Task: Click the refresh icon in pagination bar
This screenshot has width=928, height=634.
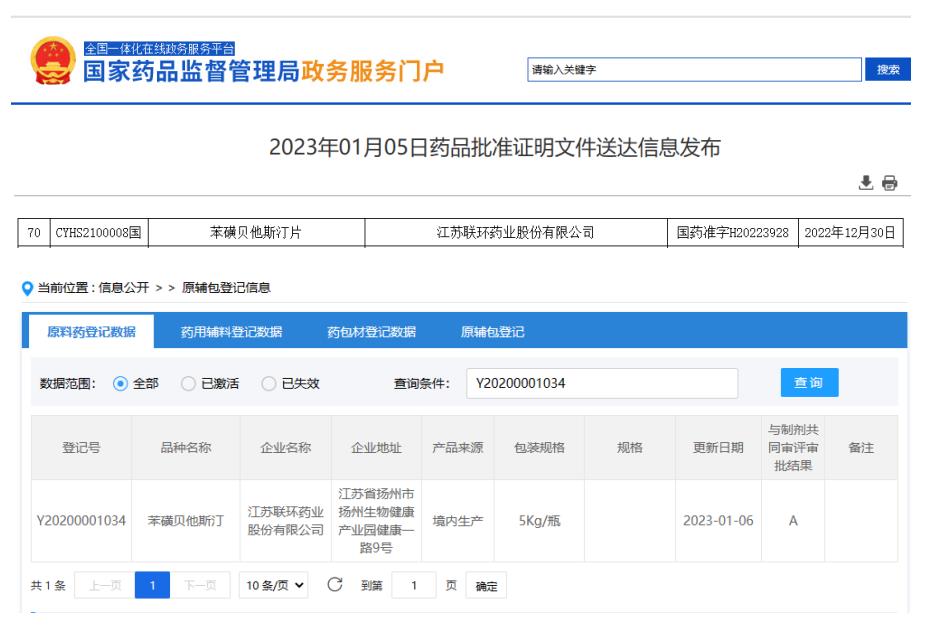Action: click(x=336, y=584)
